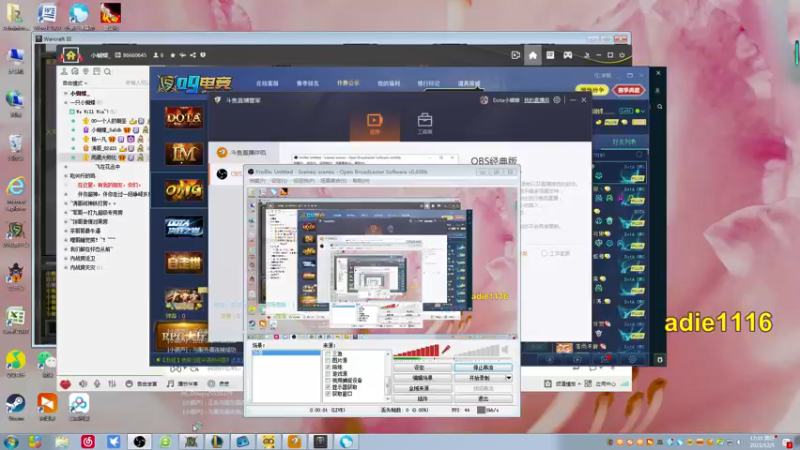Click red heart icon in YY bottom bar
The width and height of the screenshot is (800, 450).
(x=65, y=384)
